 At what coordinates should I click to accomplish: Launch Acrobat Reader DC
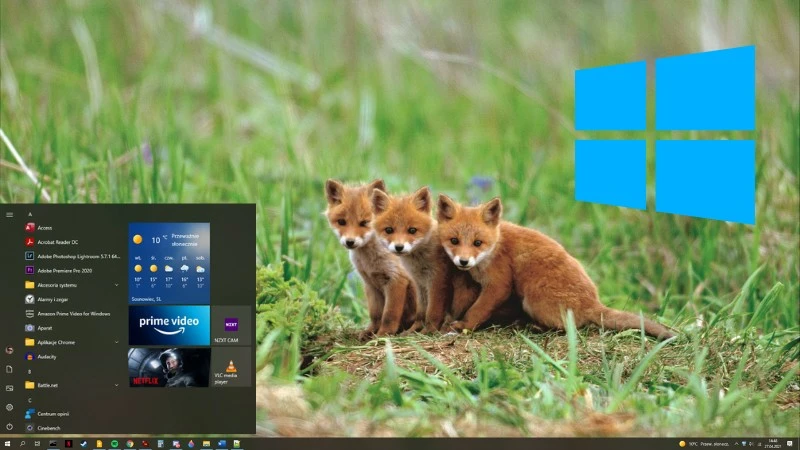click(71, 242)
